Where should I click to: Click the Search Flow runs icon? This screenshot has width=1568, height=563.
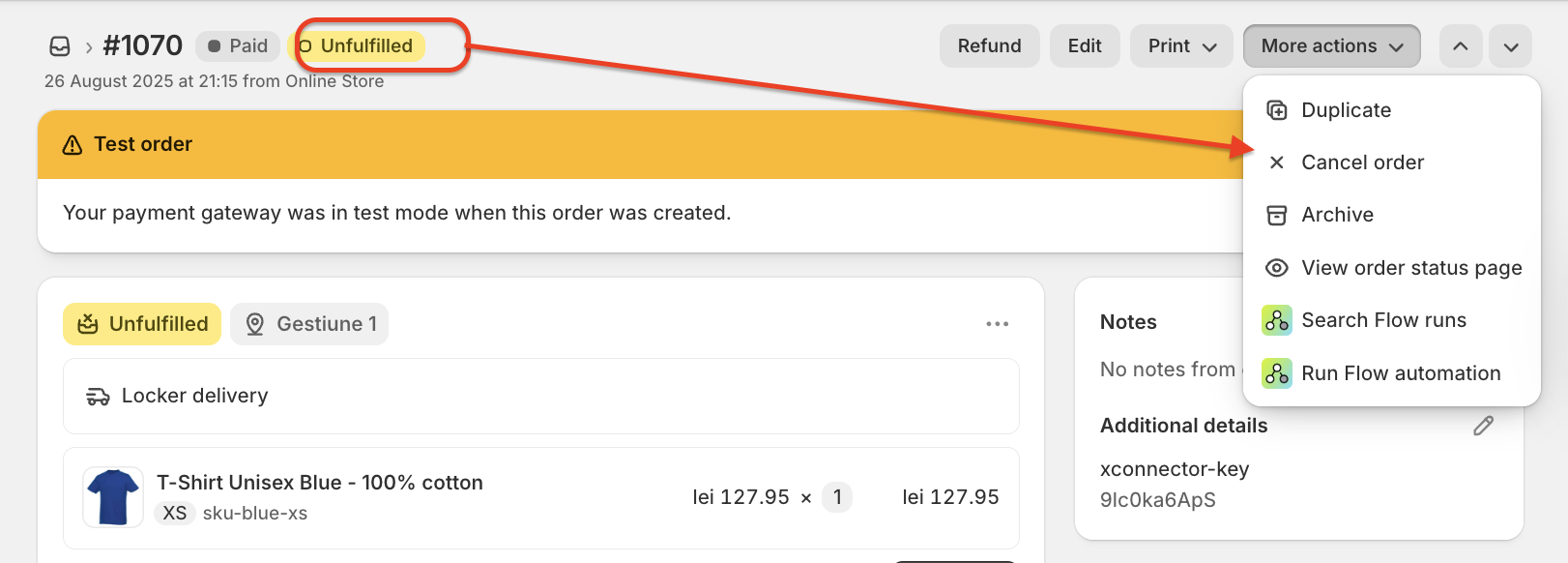(1276, 320)
